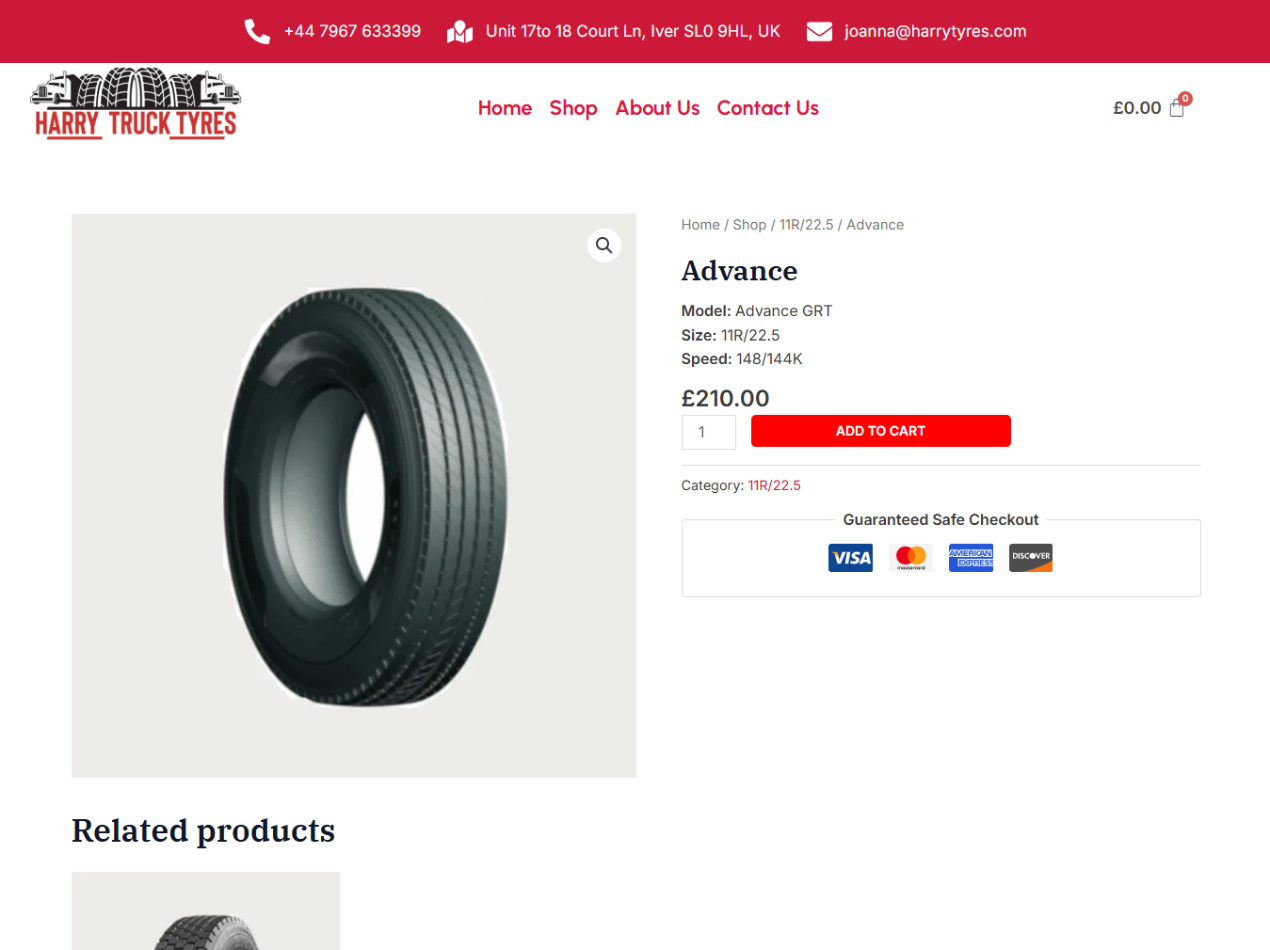Open the Shop menu item

coord(573,108)
